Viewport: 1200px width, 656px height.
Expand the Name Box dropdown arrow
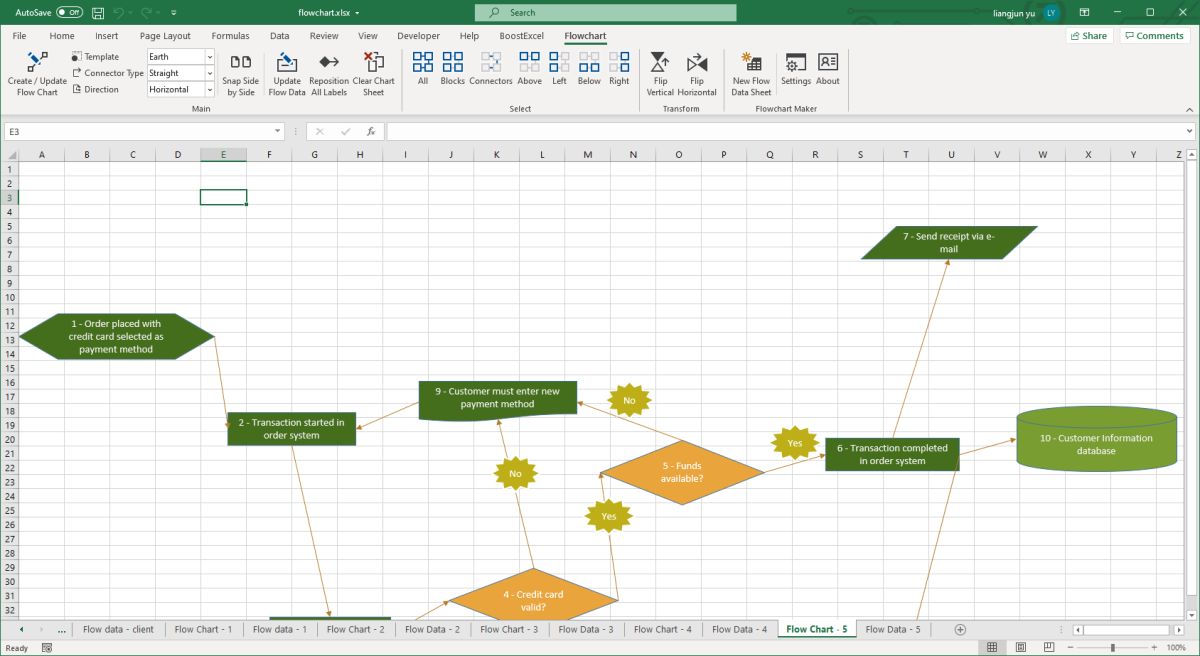(278, 131)
